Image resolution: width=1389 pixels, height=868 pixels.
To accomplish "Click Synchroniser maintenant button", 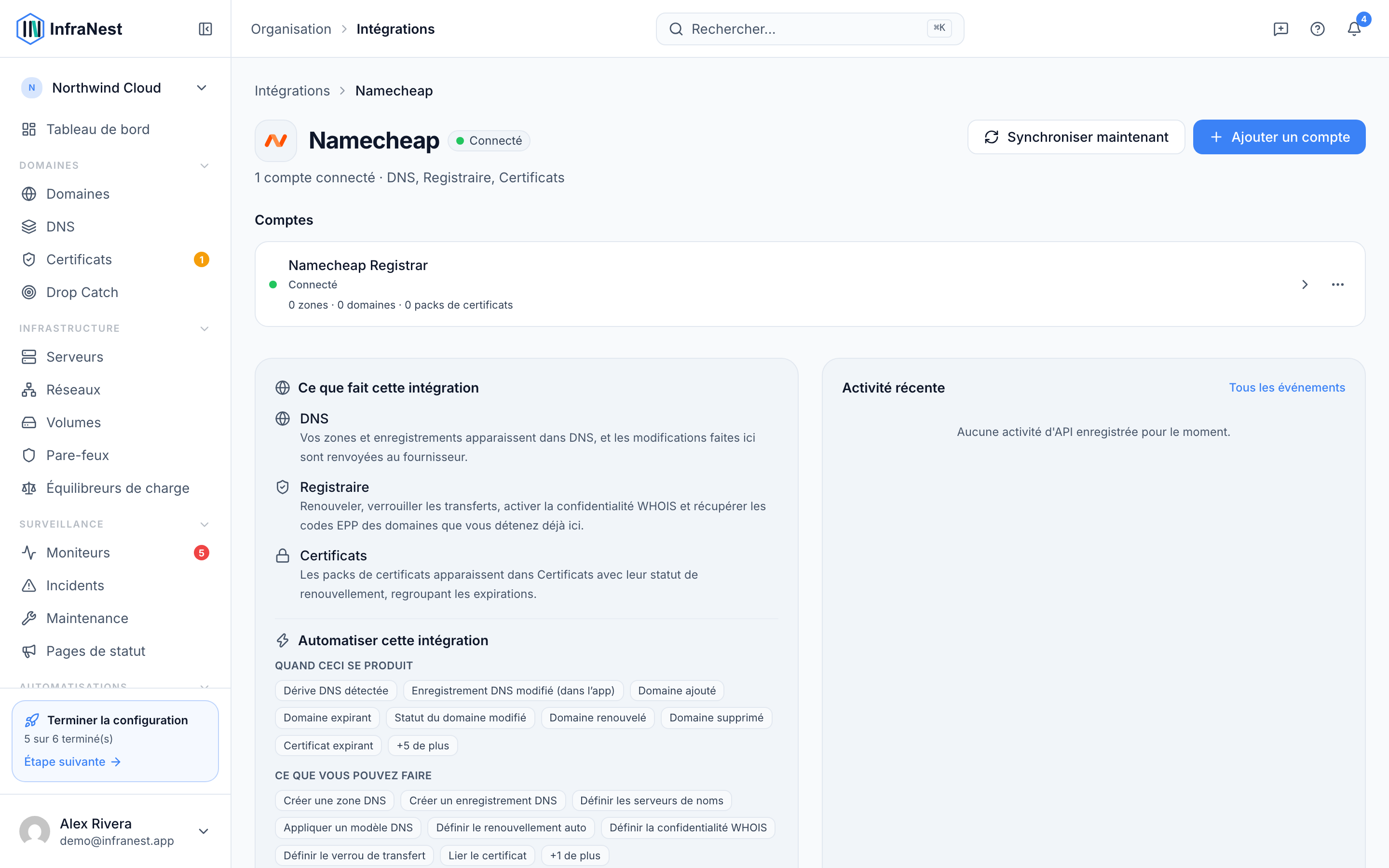I will [x=1076, y=137].
